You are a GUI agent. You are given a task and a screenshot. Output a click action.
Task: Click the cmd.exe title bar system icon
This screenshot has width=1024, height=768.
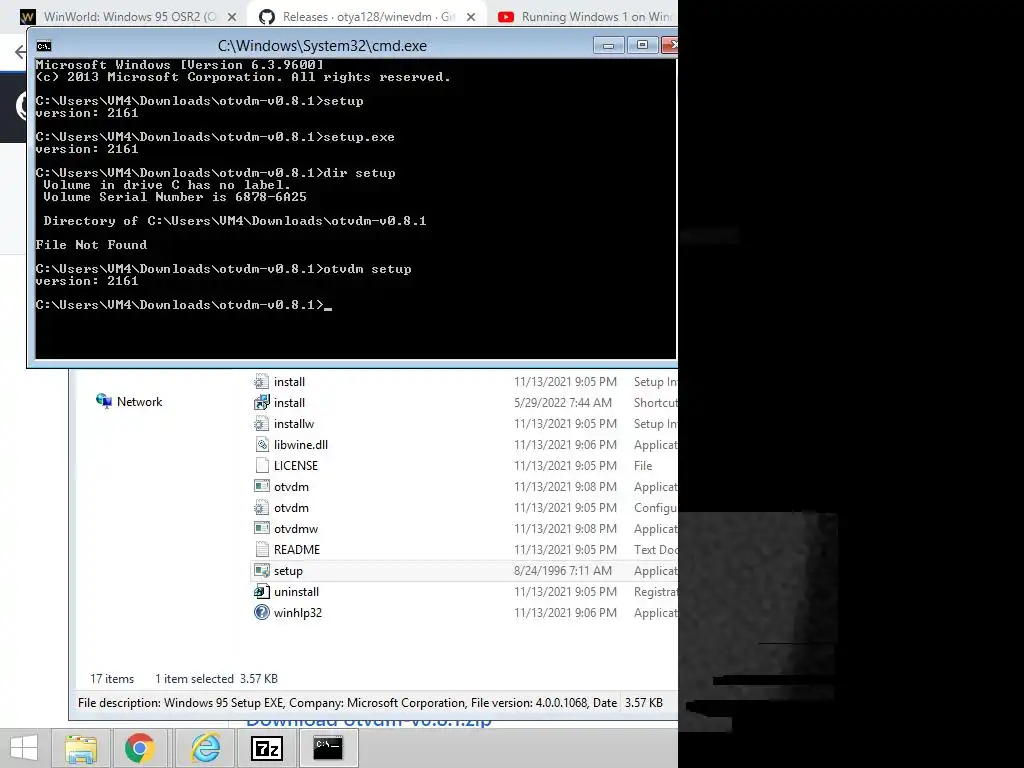tap(44, 46)
